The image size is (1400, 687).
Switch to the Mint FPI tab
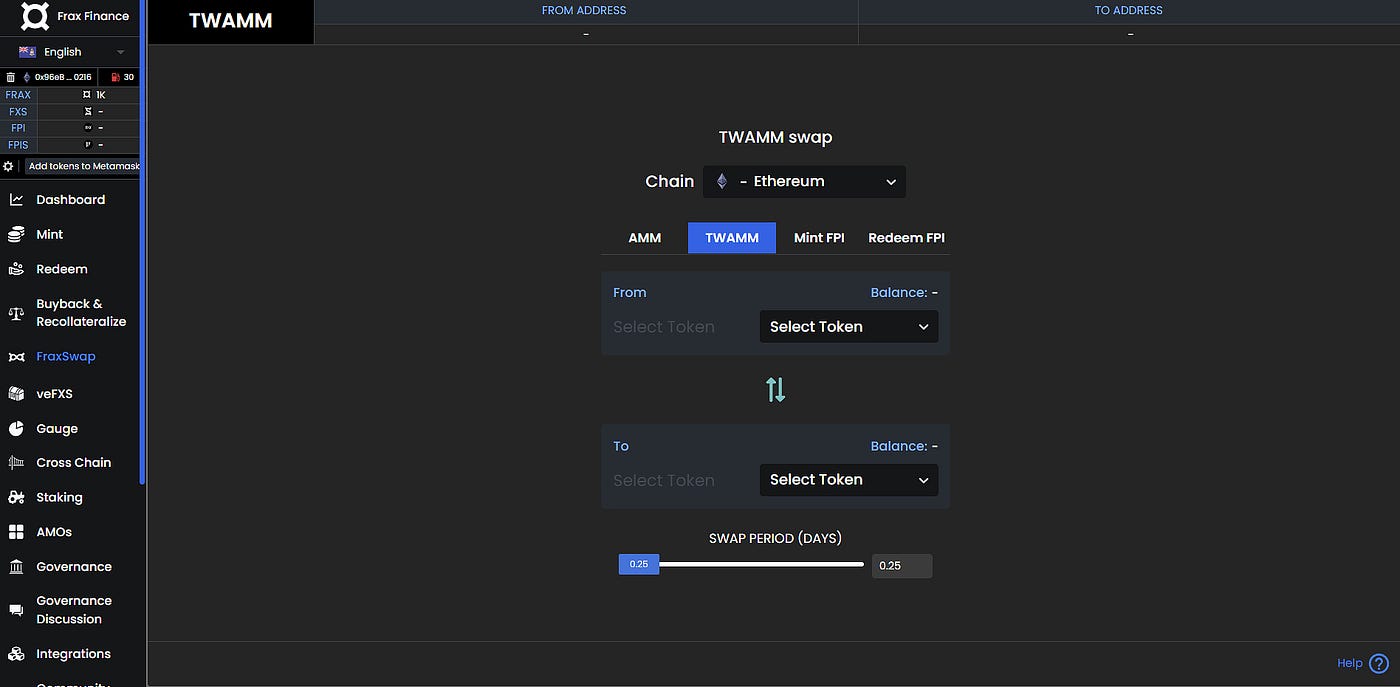tap(819, 238)
